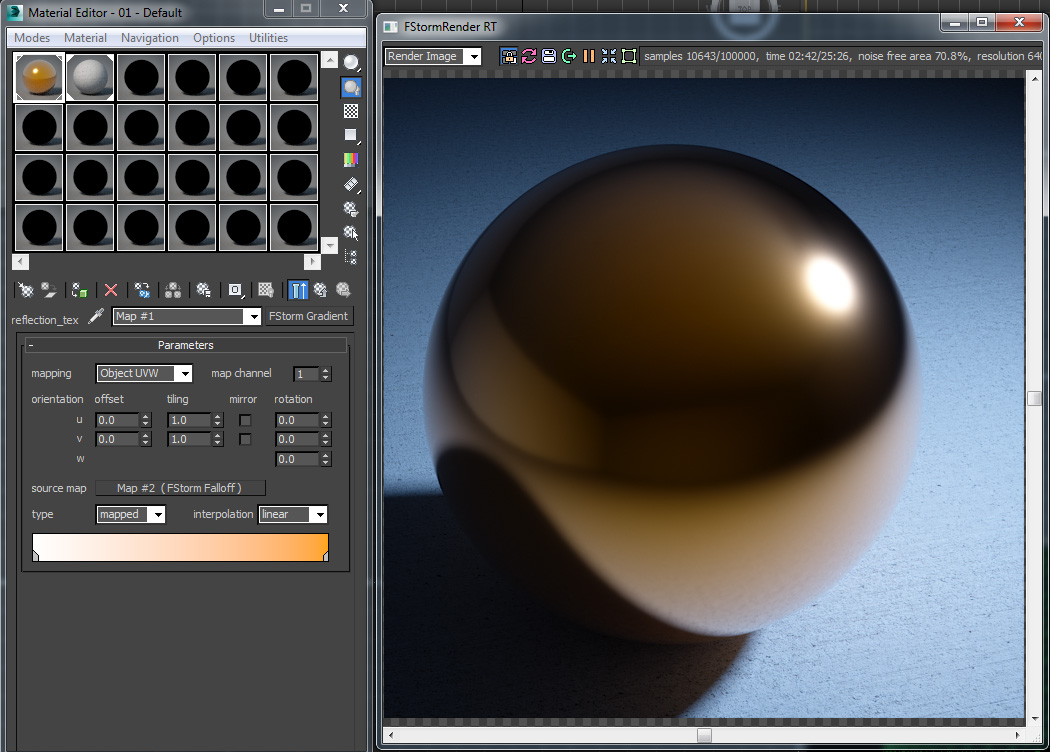The image size is (1050, 752).
Task: Open the Utilities menu
Action: pos(269,37)
